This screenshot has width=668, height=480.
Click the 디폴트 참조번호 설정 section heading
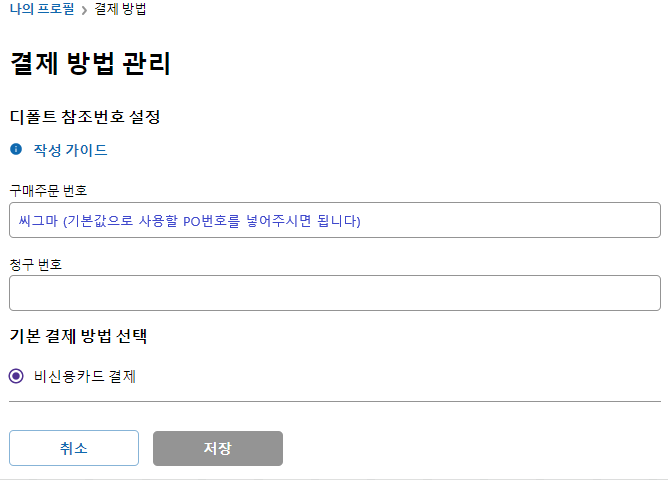point(85,116)
